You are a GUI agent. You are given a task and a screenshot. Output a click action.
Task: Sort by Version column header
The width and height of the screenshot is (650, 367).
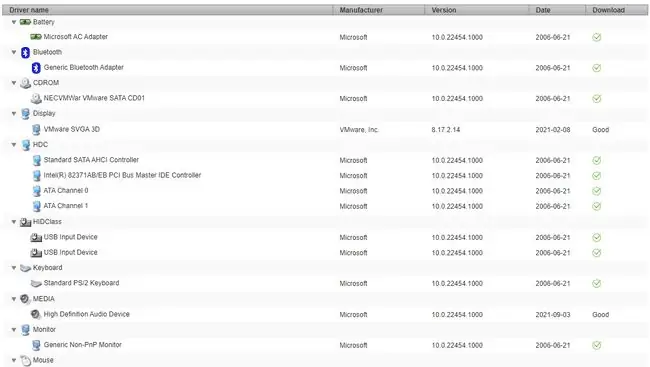tap(477, 10)
